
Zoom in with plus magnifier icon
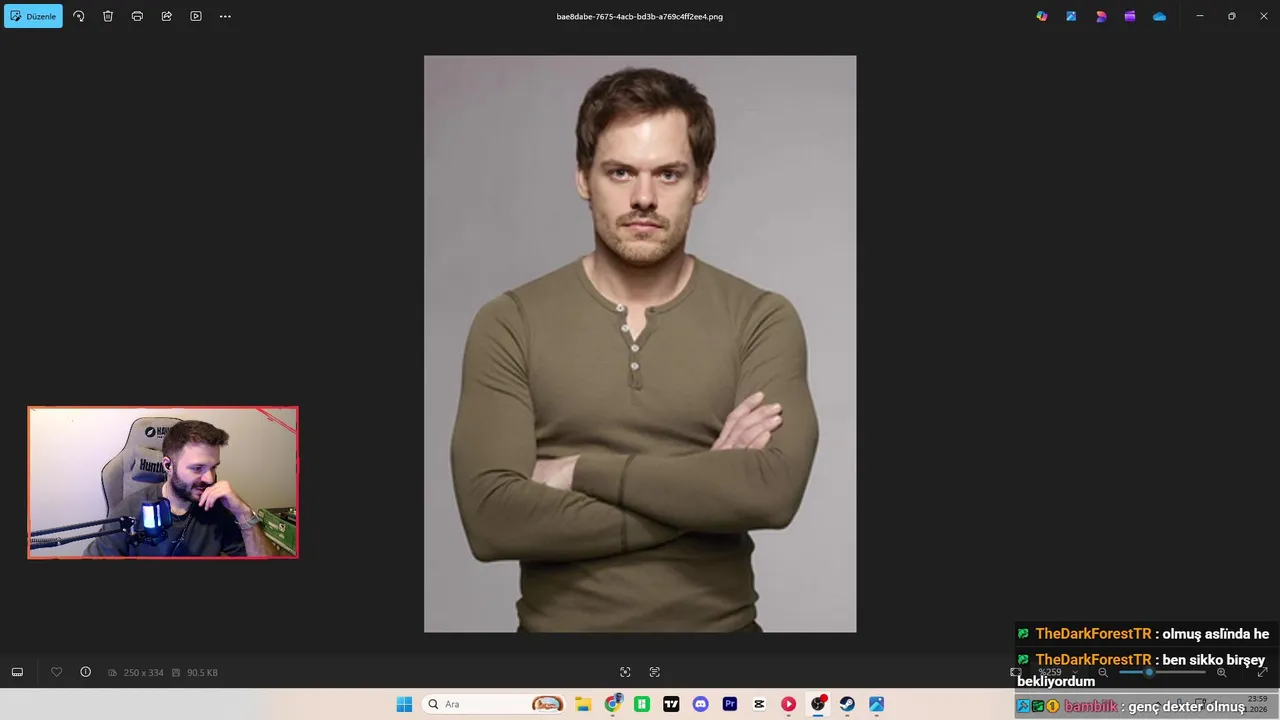tap(1221, 672)
